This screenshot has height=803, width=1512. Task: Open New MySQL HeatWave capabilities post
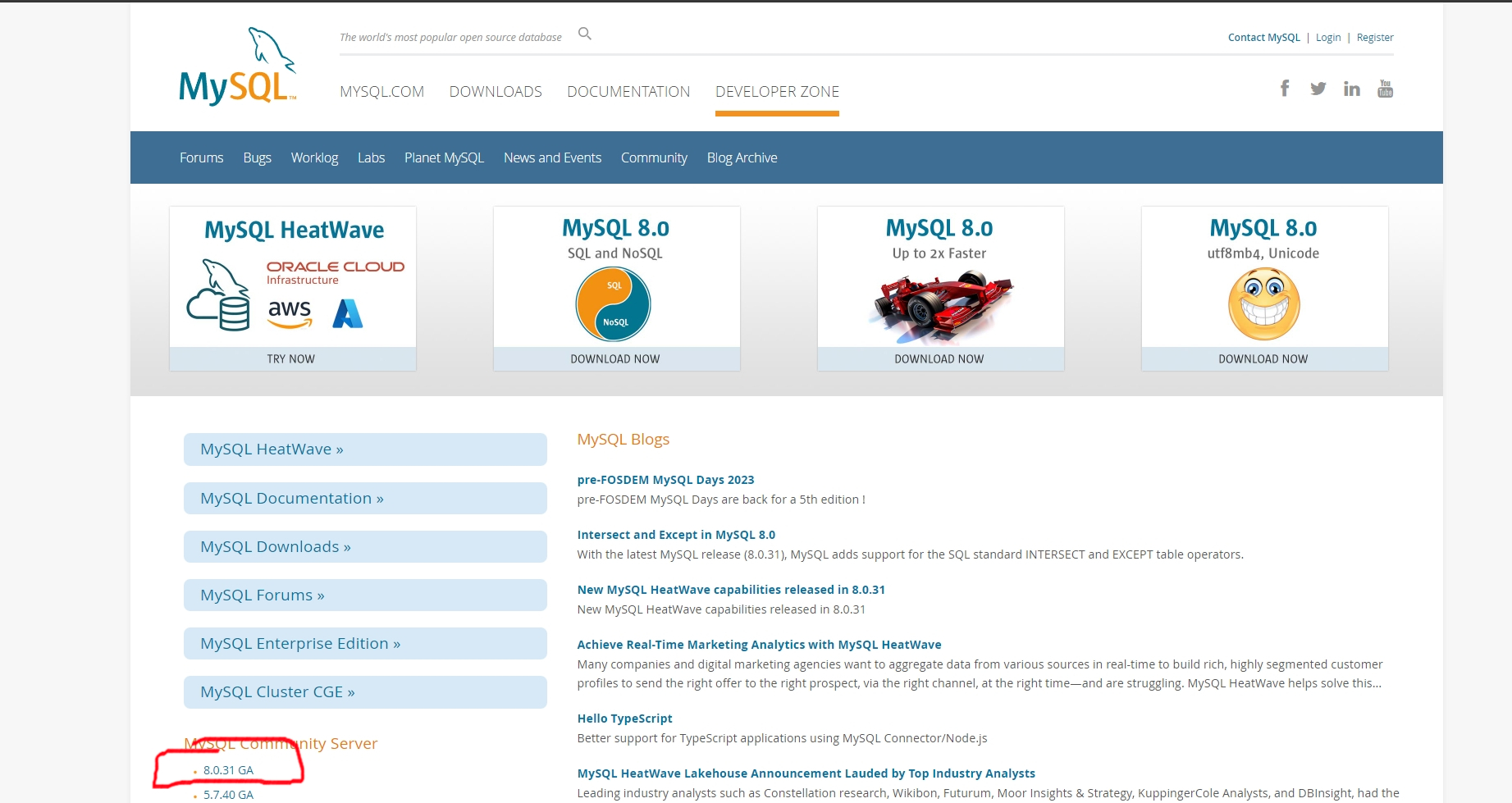(731, 590)
